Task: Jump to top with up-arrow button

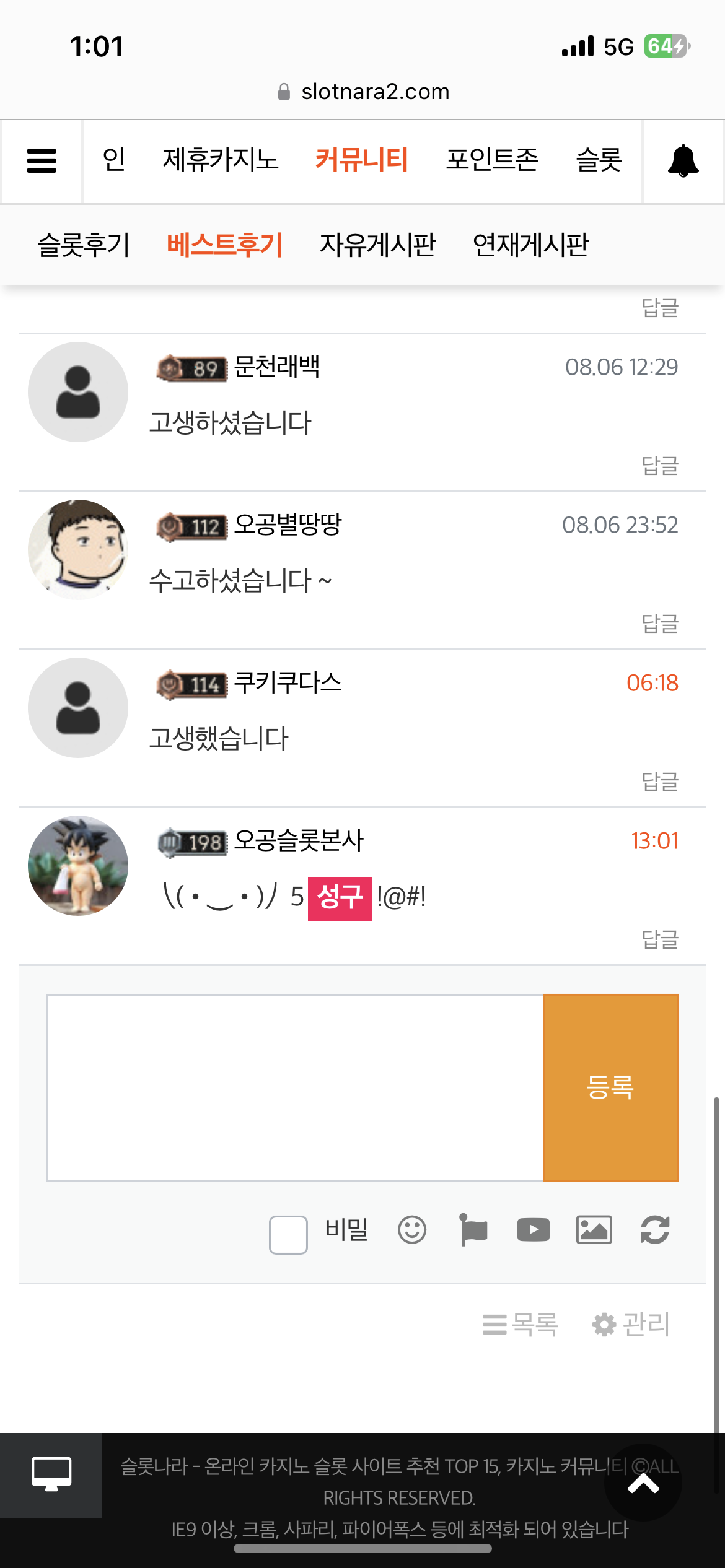Action: pos(643,1483)
